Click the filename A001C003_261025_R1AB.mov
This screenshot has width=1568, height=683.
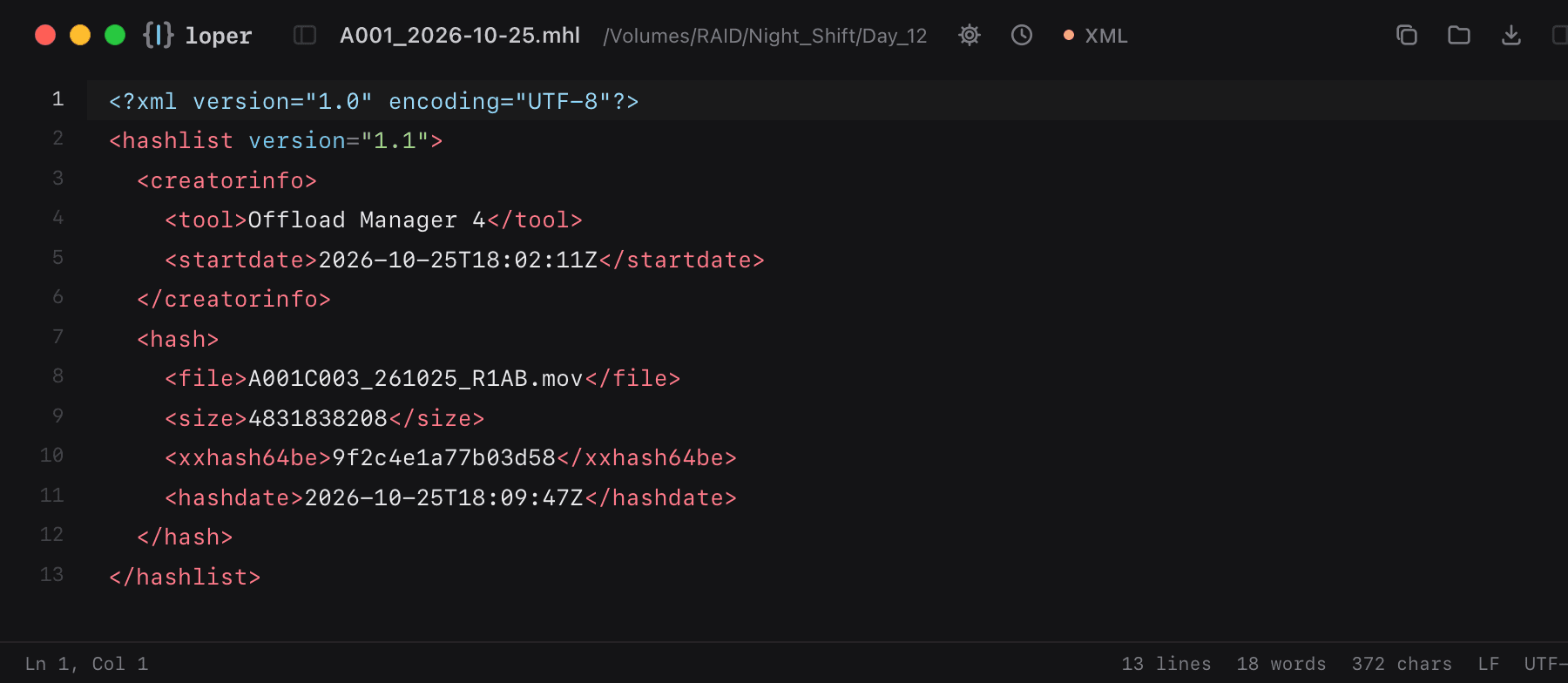tap(416, 378)
